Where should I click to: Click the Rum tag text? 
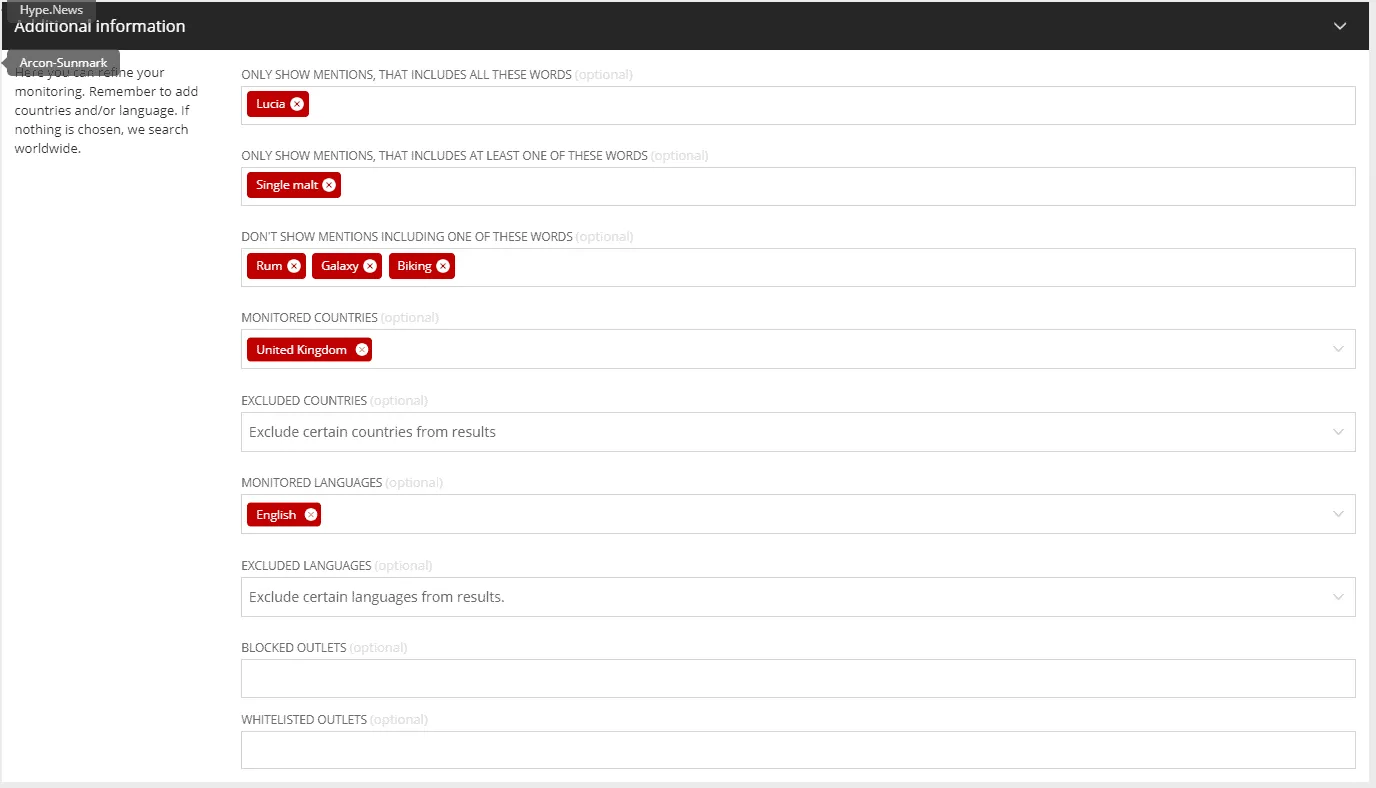pos(269,266)
